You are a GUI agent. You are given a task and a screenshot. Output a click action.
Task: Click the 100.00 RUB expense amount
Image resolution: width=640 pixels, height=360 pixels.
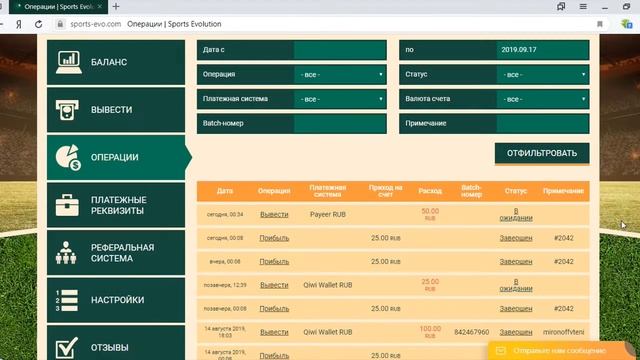point(430,332)
